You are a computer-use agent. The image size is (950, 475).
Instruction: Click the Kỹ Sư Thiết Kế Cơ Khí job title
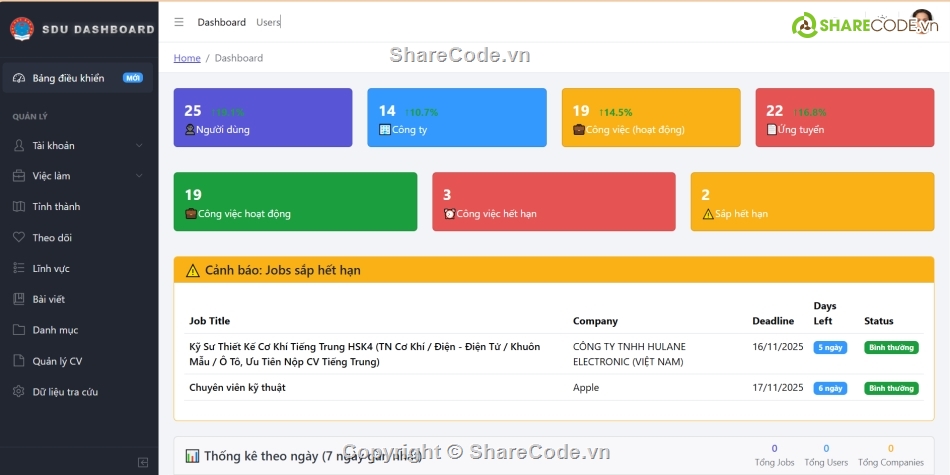point(365,354)
